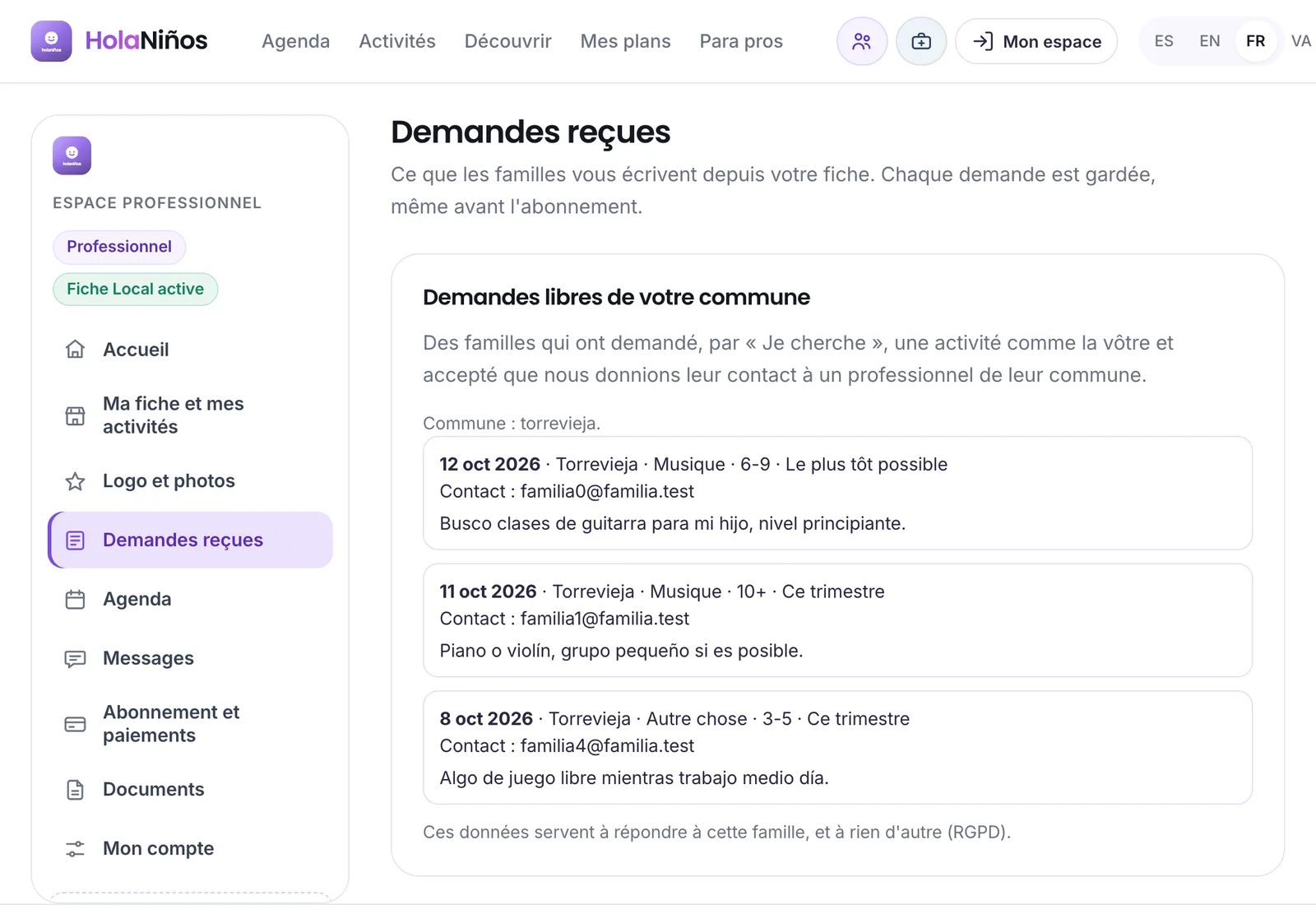Image resolution: width=1316 pixels, height=923 pixels.
Task: Click the 12 oct 2026 guitar request card
Action: tap(837, 494)
